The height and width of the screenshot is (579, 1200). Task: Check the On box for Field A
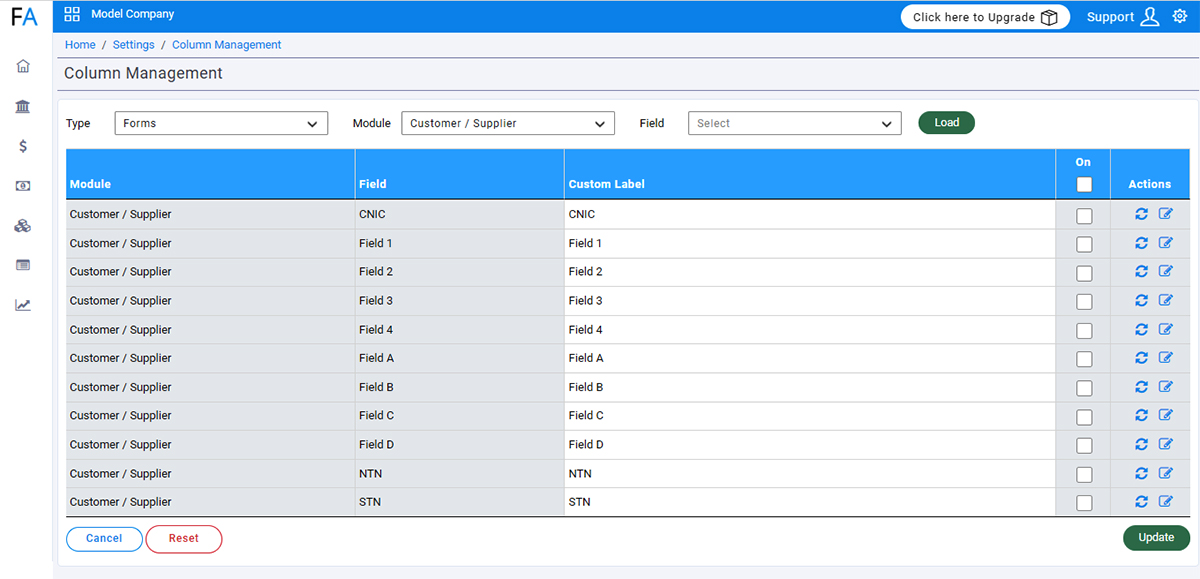(1084, 359)
